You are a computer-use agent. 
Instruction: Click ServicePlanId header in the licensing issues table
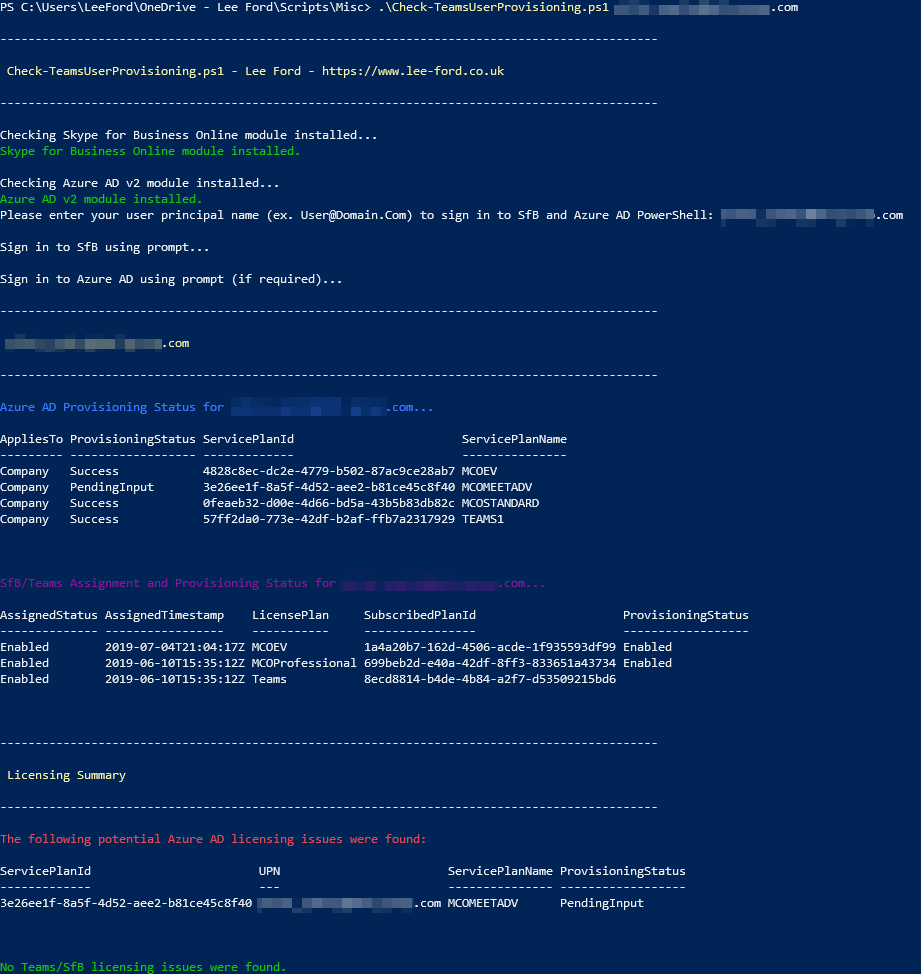(x=45, y=871)
